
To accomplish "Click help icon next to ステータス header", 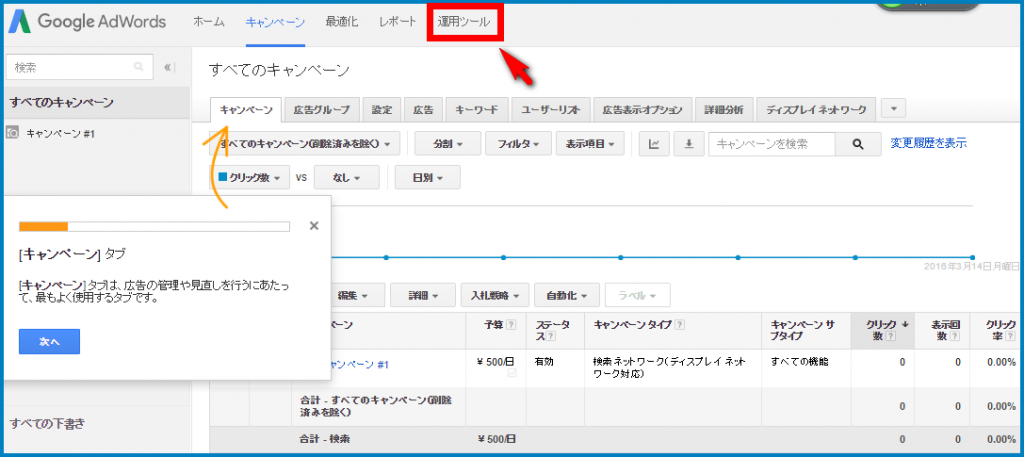I will [x=551, y=336].
